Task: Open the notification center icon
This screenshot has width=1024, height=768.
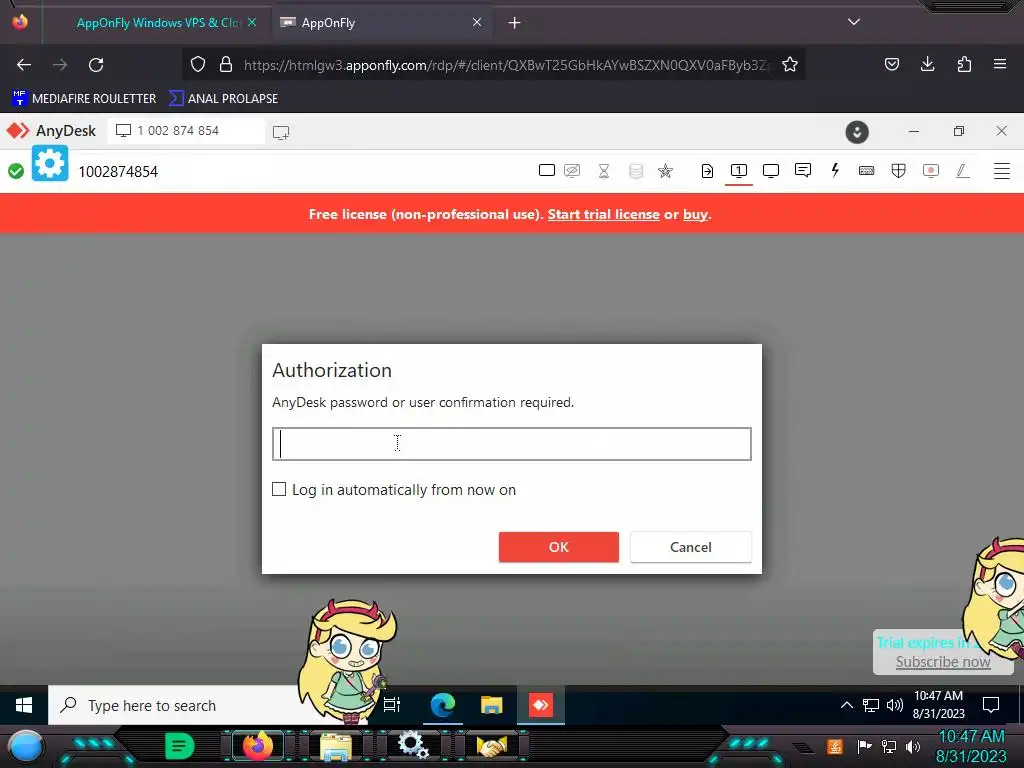Action: [991, 705]
